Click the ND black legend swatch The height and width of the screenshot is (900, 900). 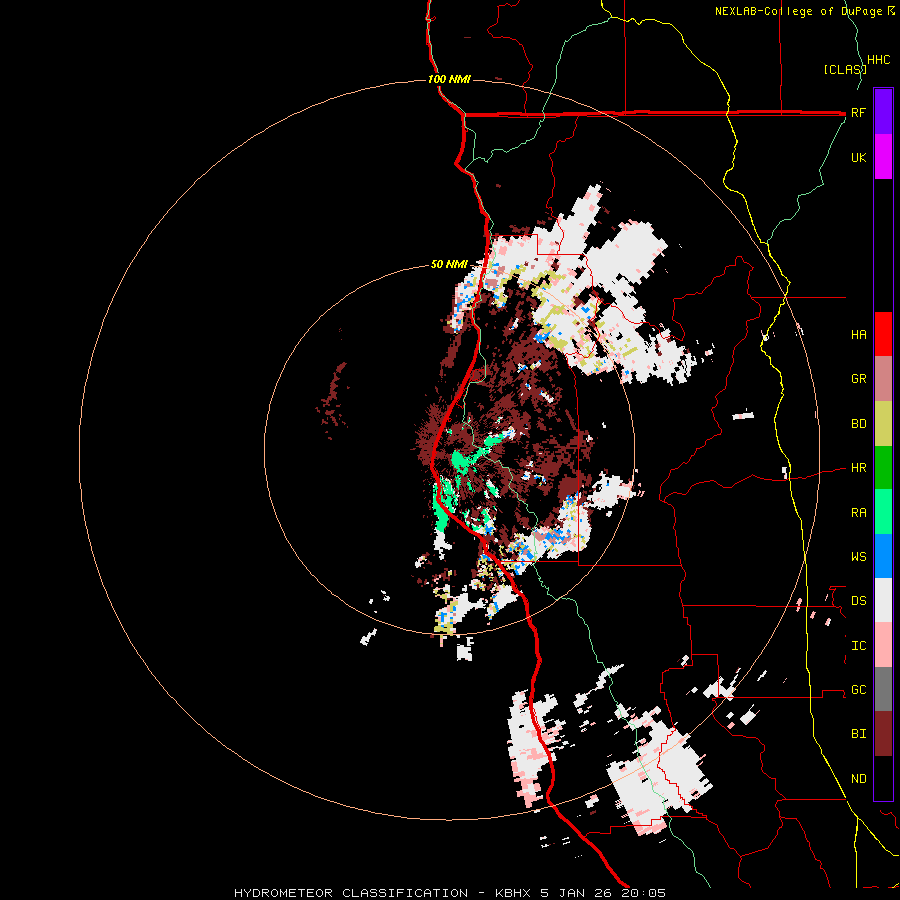pyautogui.click(x=883, y=778)
